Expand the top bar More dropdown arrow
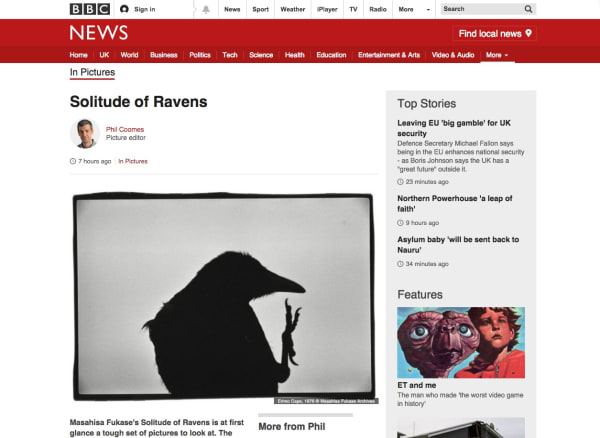 (x=428, y=10)
